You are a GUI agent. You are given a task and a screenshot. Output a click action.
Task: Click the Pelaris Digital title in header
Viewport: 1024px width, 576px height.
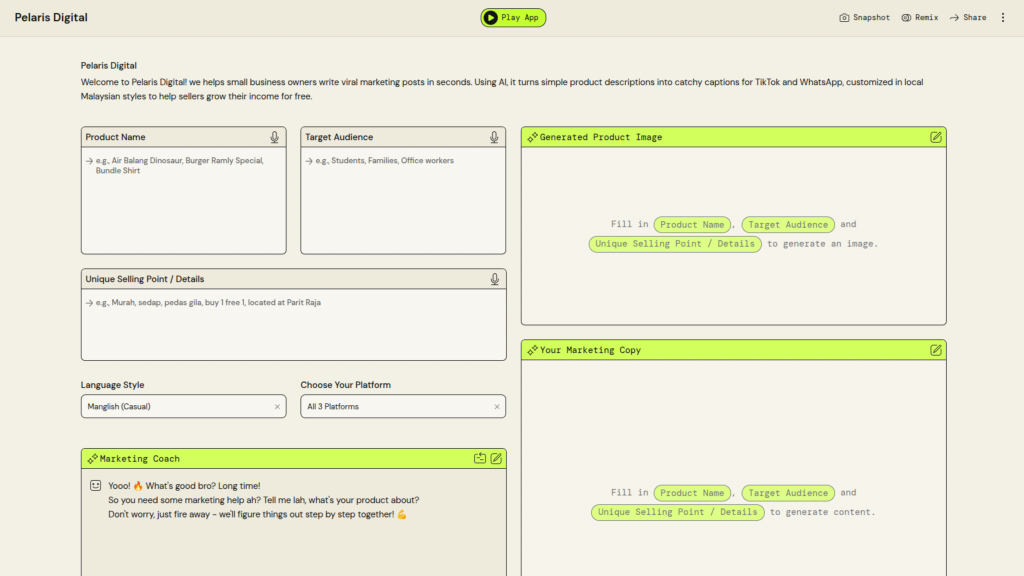coord(51,18)
